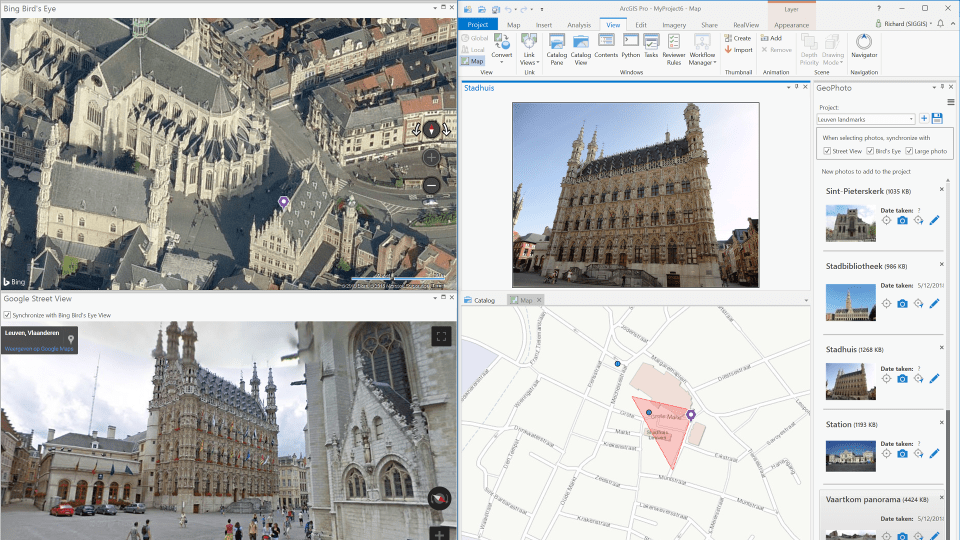The width and height of the screenshot is (960, 540).
Task: Open the Richard (SIGGIS) account menu
Action: tap(904, 24)
